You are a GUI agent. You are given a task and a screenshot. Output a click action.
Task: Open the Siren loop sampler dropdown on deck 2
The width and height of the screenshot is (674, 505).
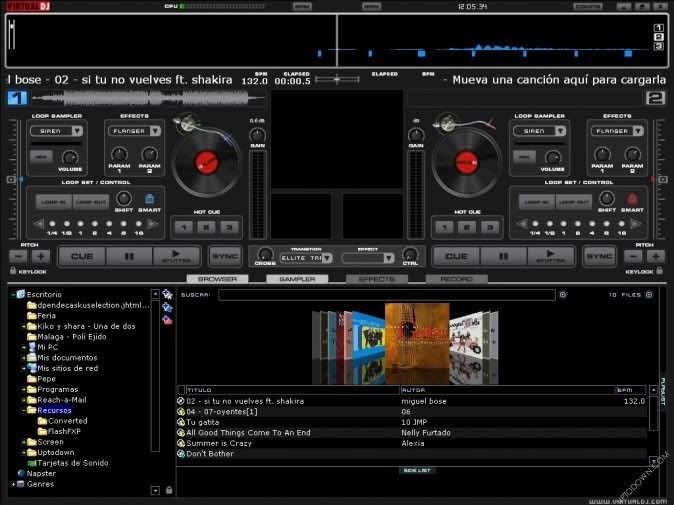(x=560, y=131)
